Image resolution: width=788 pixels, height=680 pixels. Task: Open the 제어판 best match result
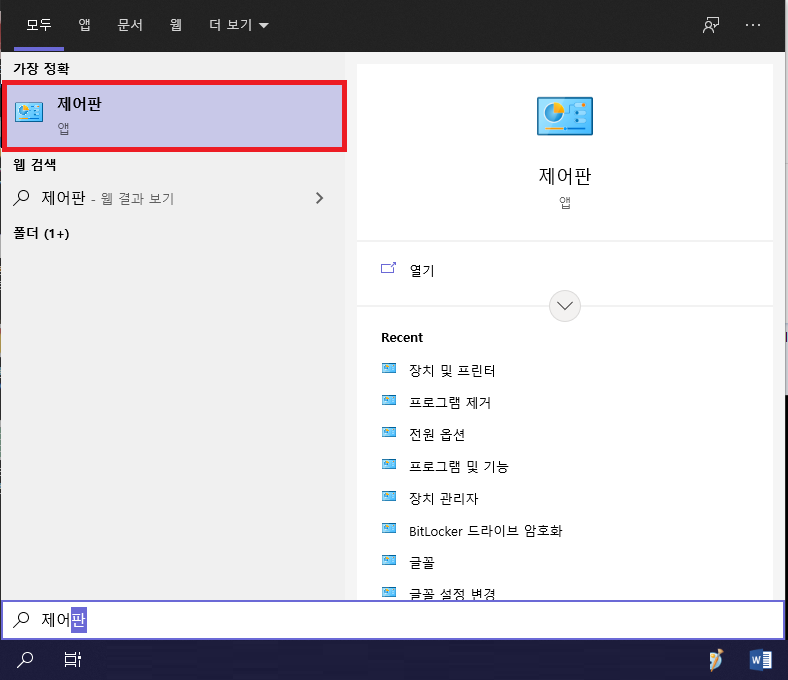(174, 116)
